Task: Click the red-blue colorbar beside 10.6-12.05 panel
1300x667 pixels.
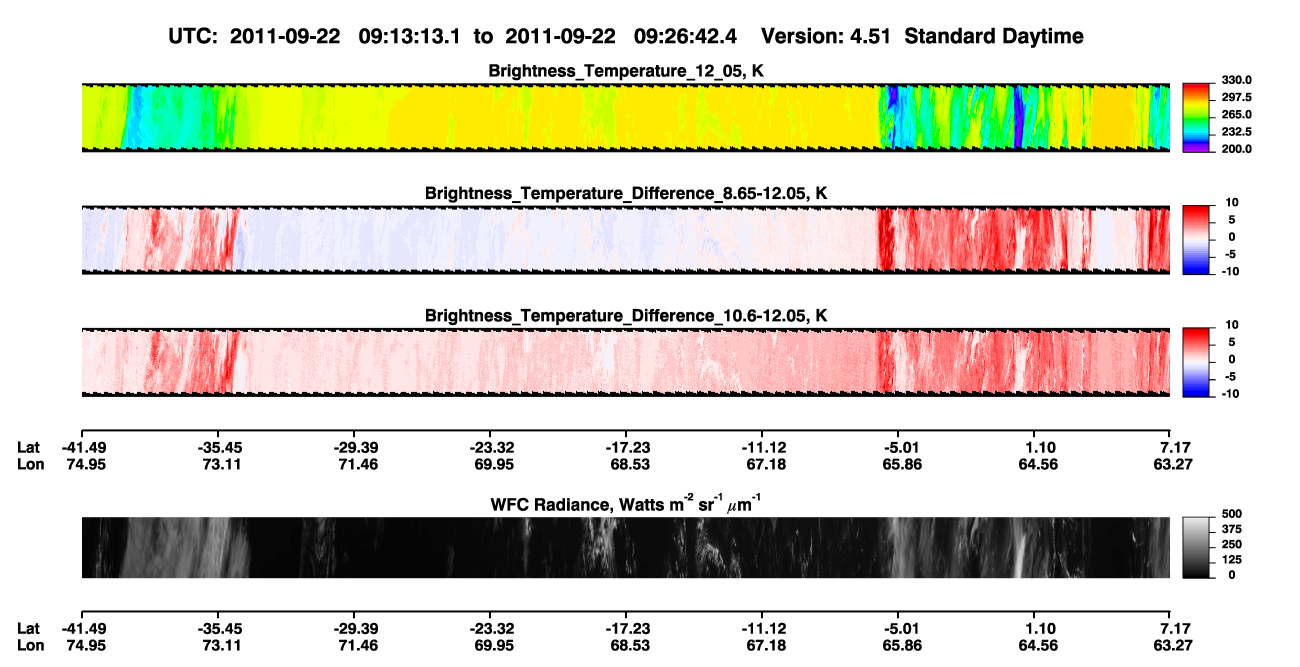Action: coord(1197,362)
